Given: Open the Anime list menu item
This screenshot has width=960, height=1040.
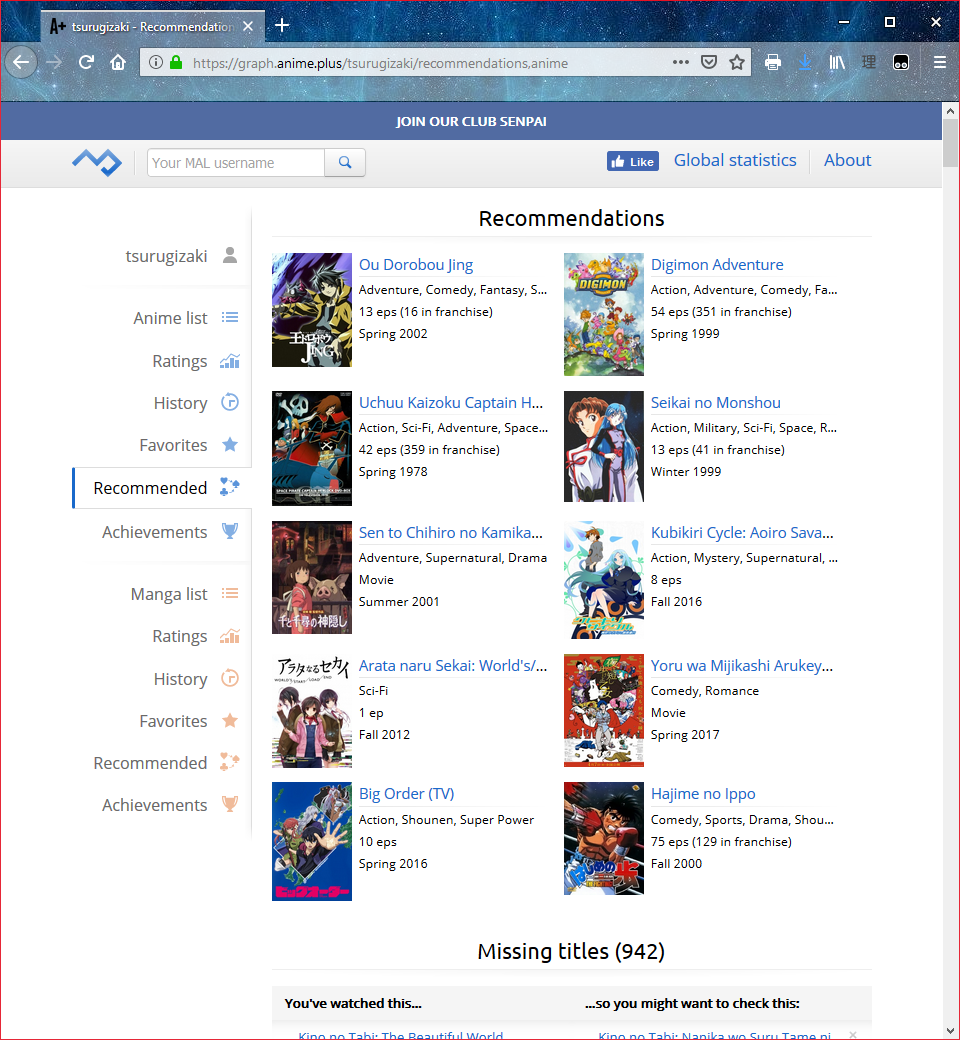Looking at the screenshot, I should [171, 318].
